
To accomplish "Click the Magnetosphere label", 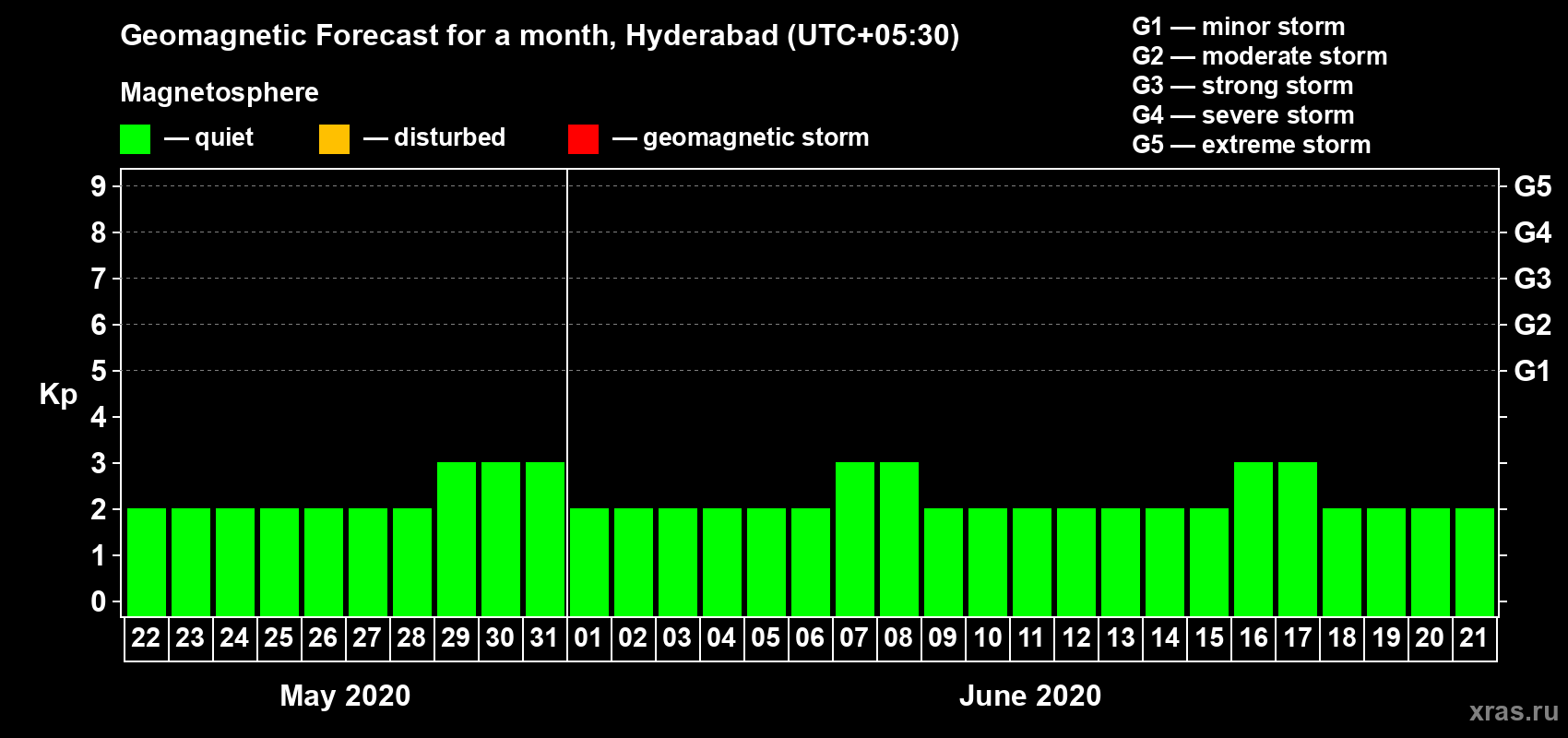I will pyautogui.click(x=220, y=92).
